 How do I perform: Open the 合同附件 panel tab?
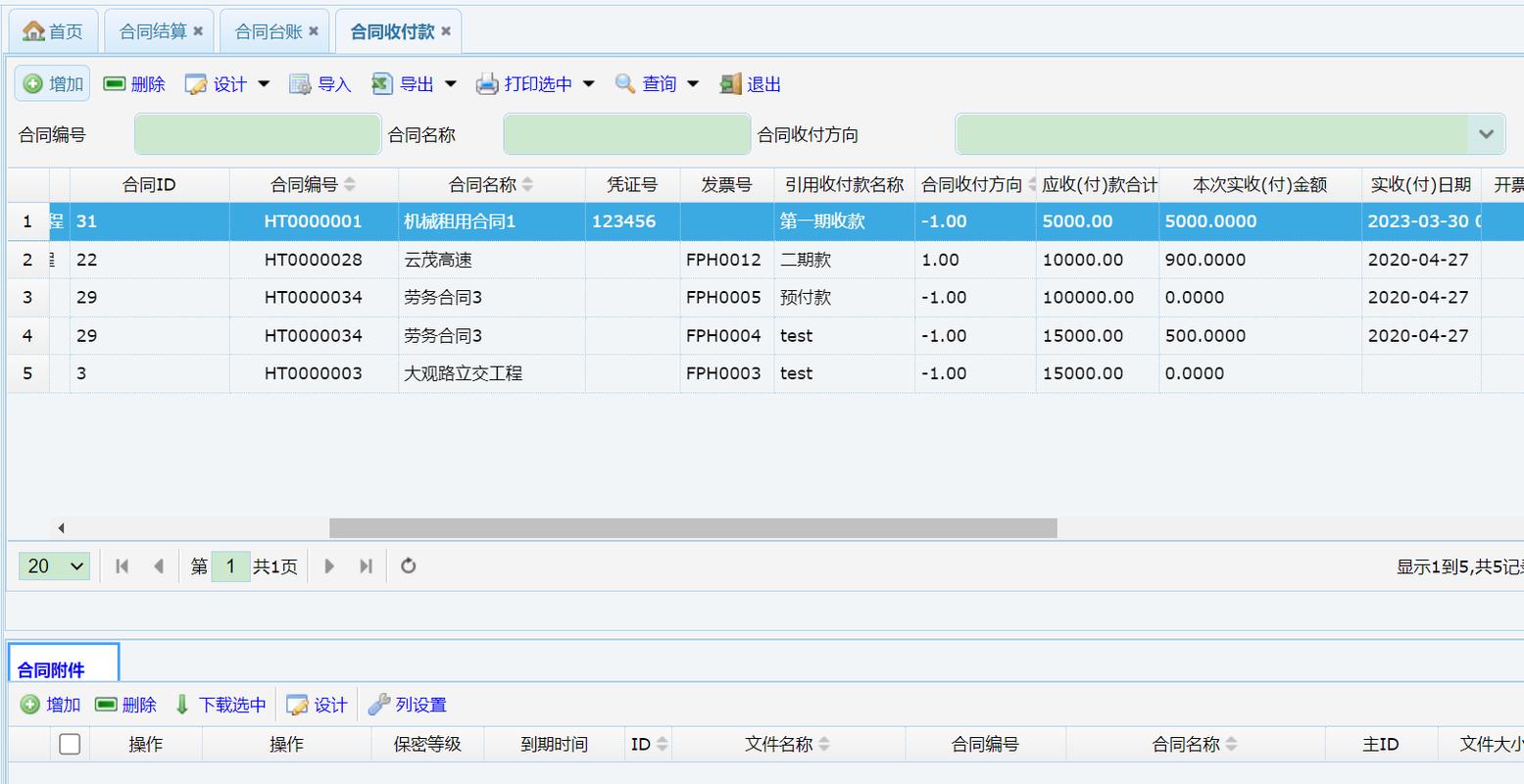pyautogui.click(x=64, y=662)
